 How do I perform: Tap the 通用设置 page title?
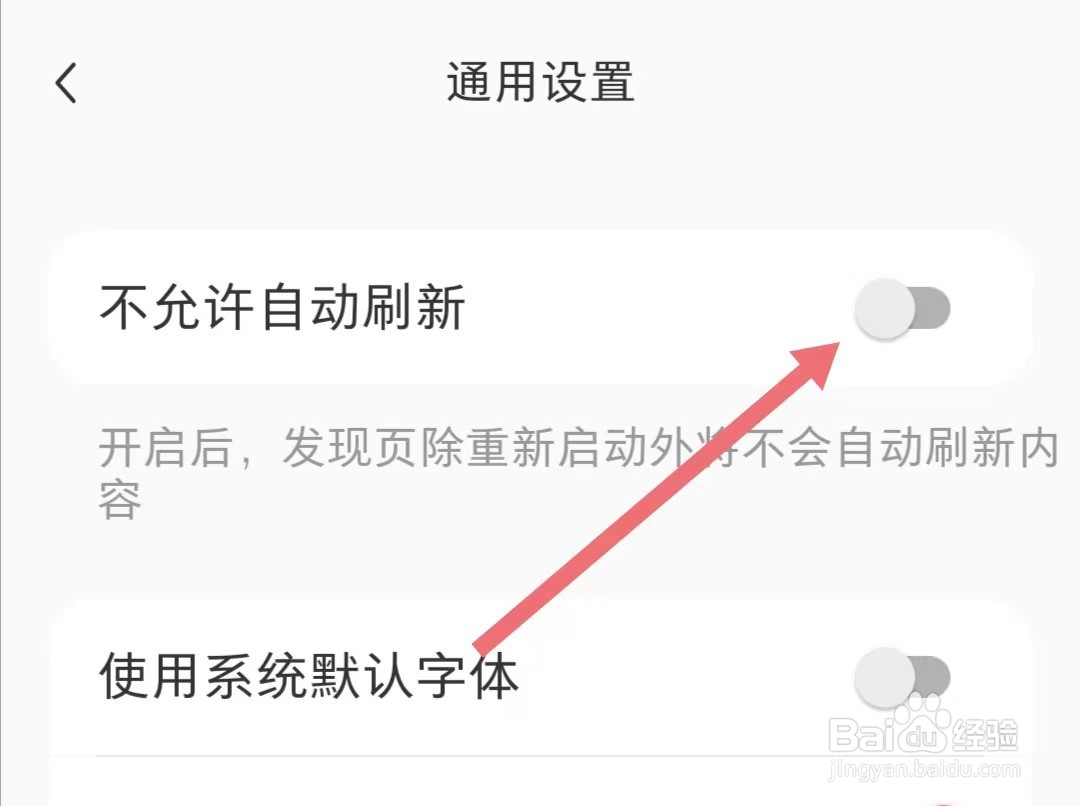pos(541,82)
